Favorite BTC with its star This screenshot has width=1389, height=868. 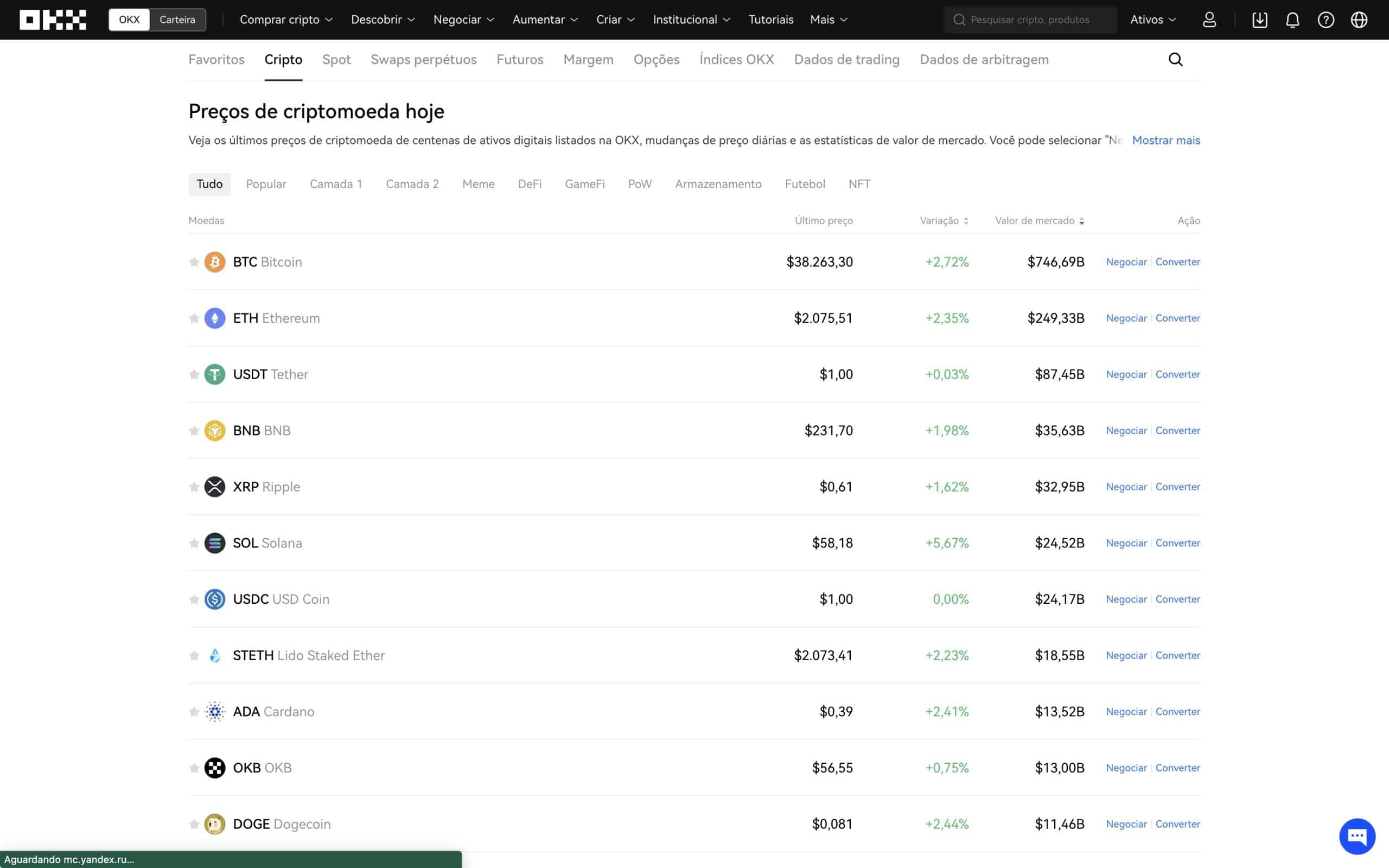[194, 262]
